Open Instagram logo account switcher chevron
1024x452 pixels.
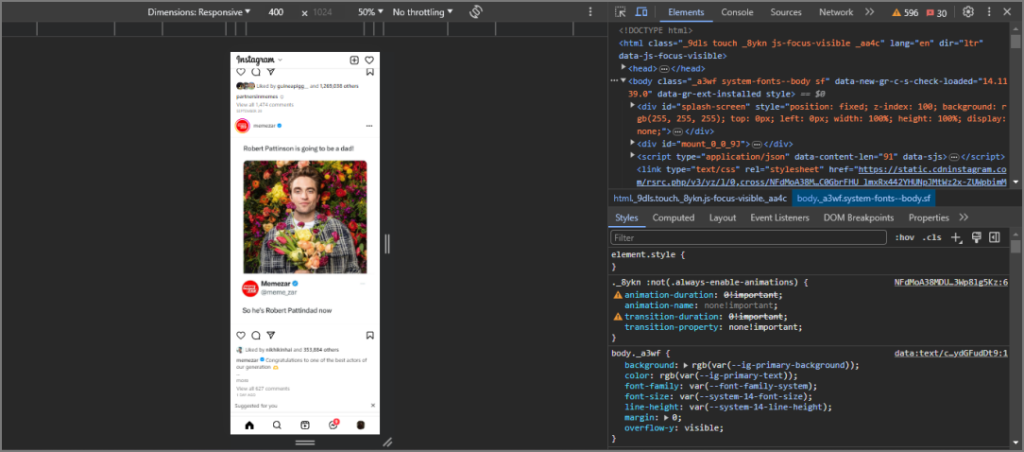(281, 60)
